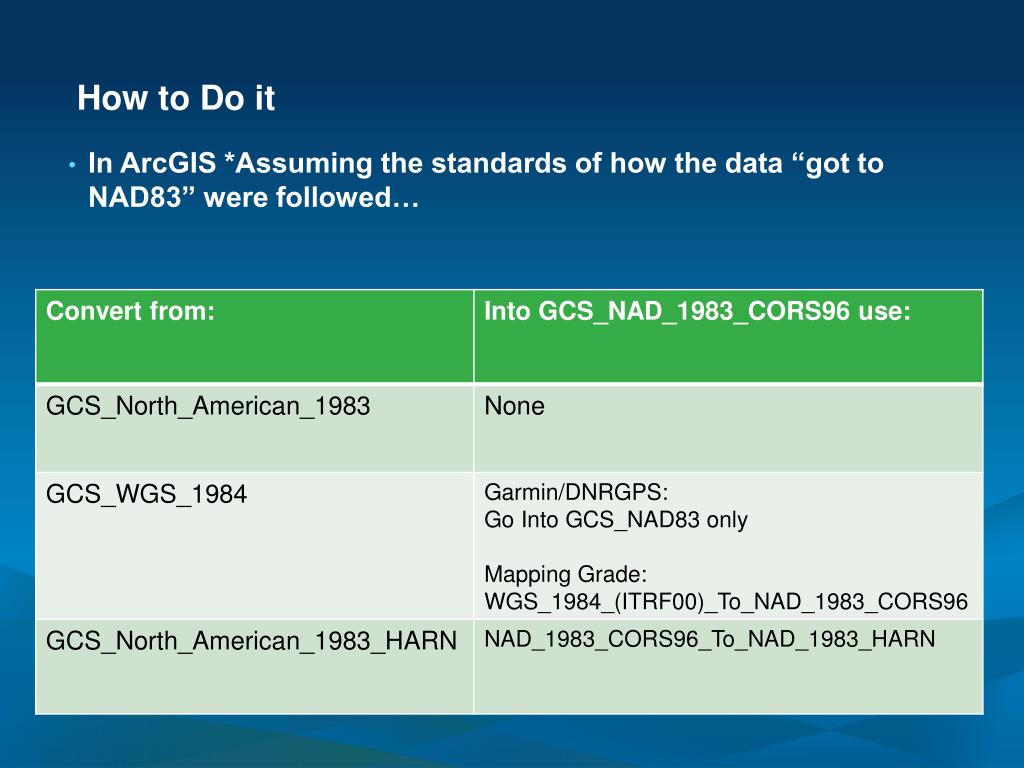
Task: Select the 'GCS_North_American_1983_HARN' cell
Action: 255,667
